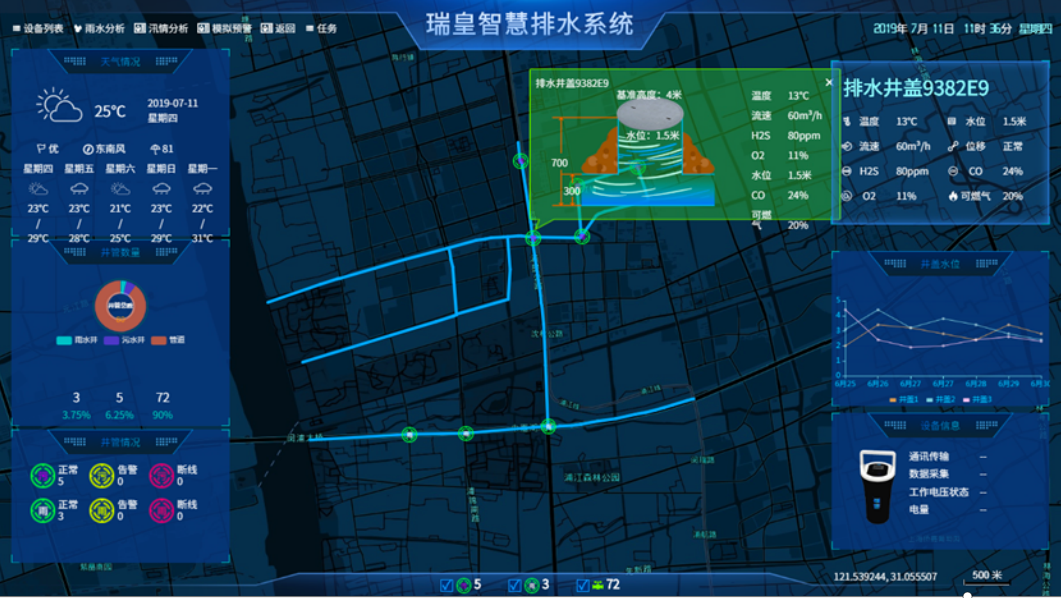Select the 星期一 forecast rain icon
The height and width of the screenshot is (598, 1061).
pyautogui.click(x=202, y=189)
